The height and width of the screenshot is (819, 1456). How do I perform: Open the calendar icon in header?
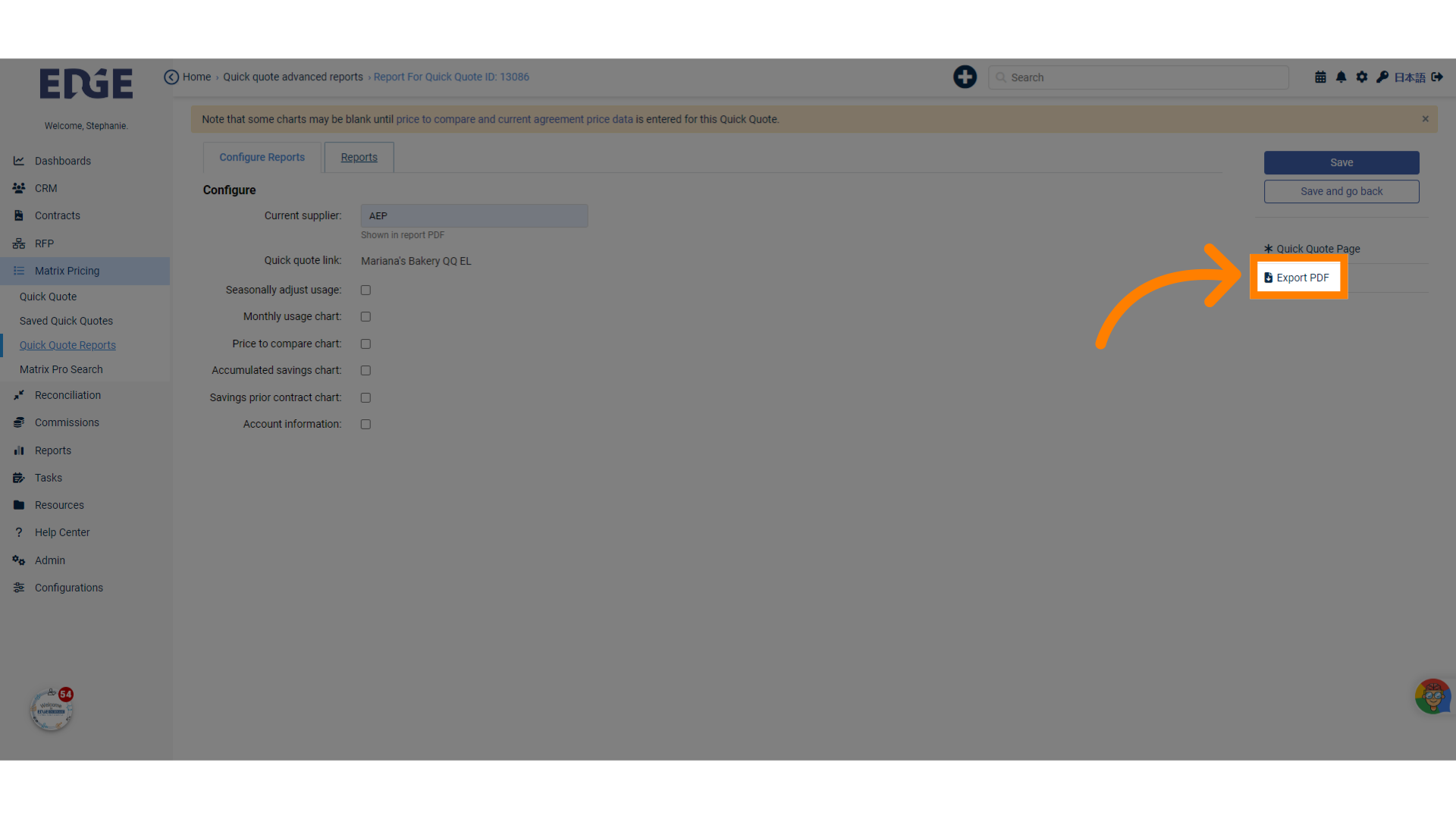coord(1320,77)
